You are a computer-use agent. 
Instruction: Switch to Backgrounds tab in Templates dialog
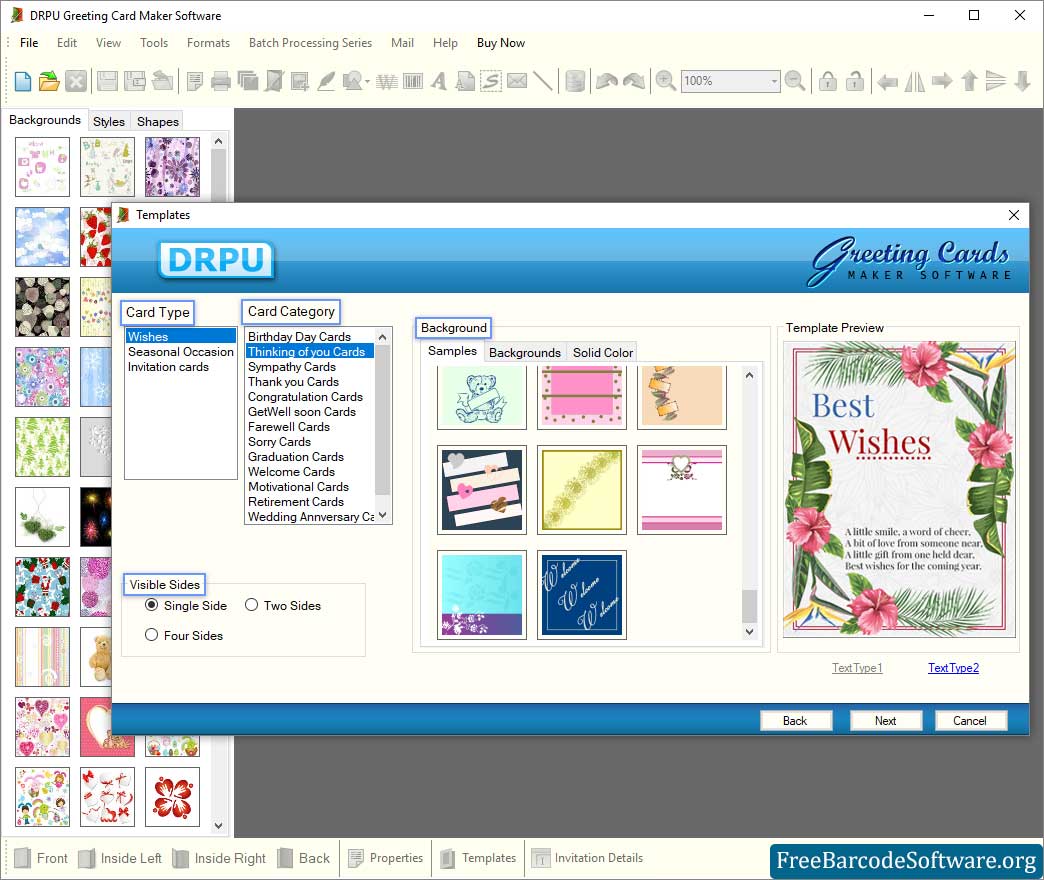pos(525,352)
